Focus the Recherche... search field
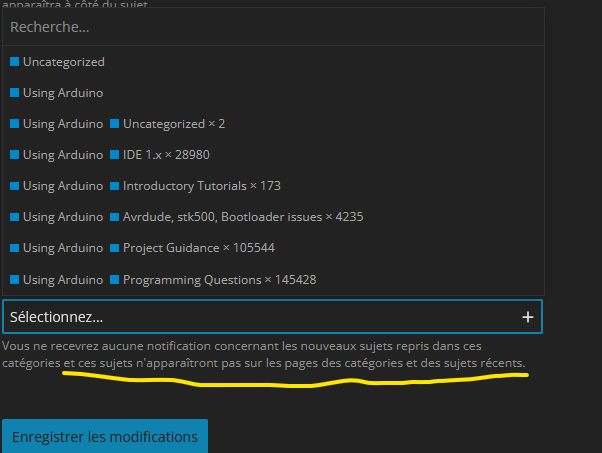The image size is (602, 453). tap(273, 27)
